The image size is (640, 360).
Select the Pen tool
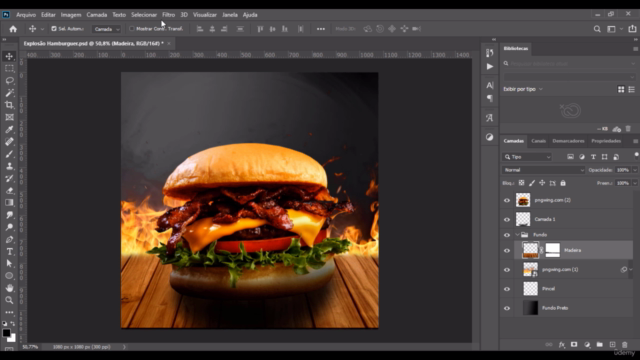[x=9, y=239]
